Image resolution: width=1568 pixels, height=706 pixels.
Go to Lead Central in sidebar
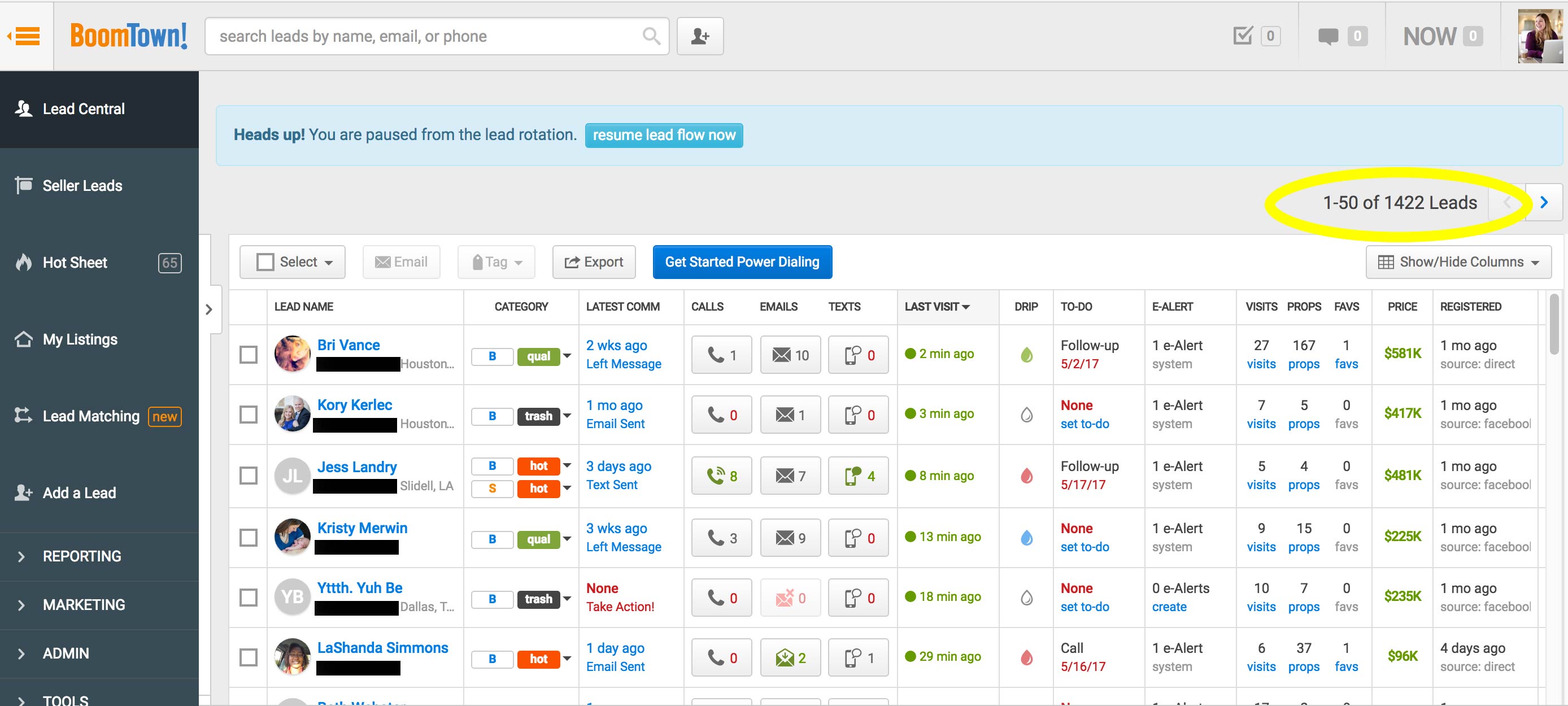click(x=99, y=110)
